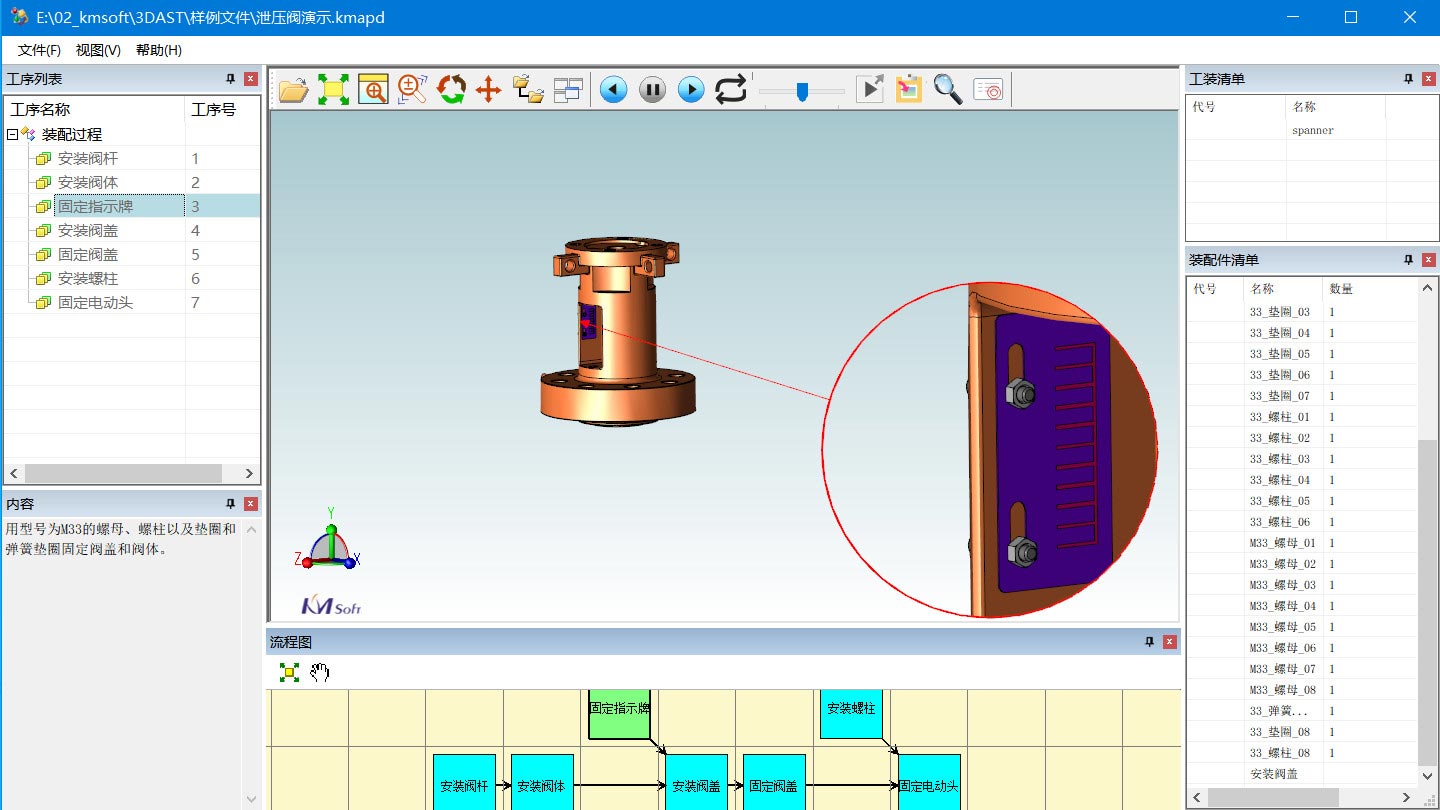Pause the assembly animation
The image size is (1440, 810).
[x=652, y=90]
